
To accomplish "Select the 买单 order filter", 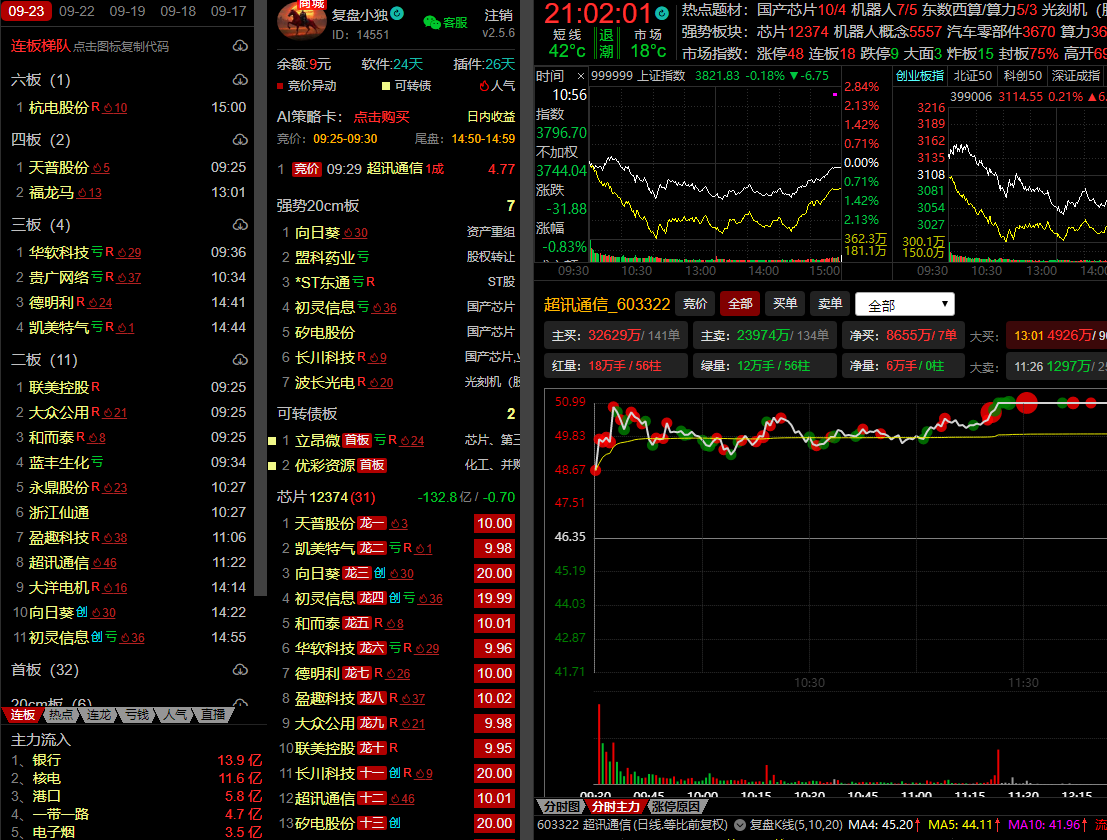I will tap(784, 304).
